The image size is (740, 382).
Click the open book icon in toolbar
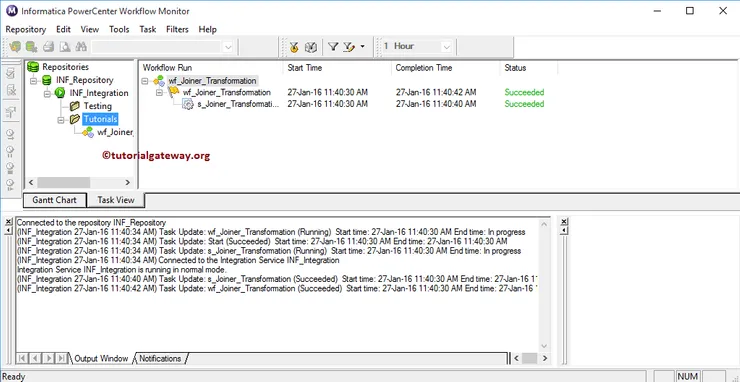tap(310, 47)
